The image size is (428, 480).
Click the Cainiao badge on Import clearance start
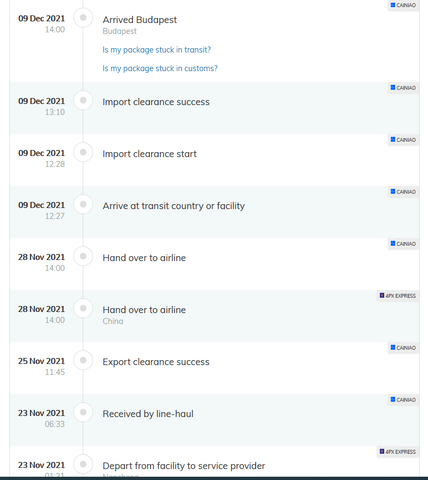[x=403, y=140]
